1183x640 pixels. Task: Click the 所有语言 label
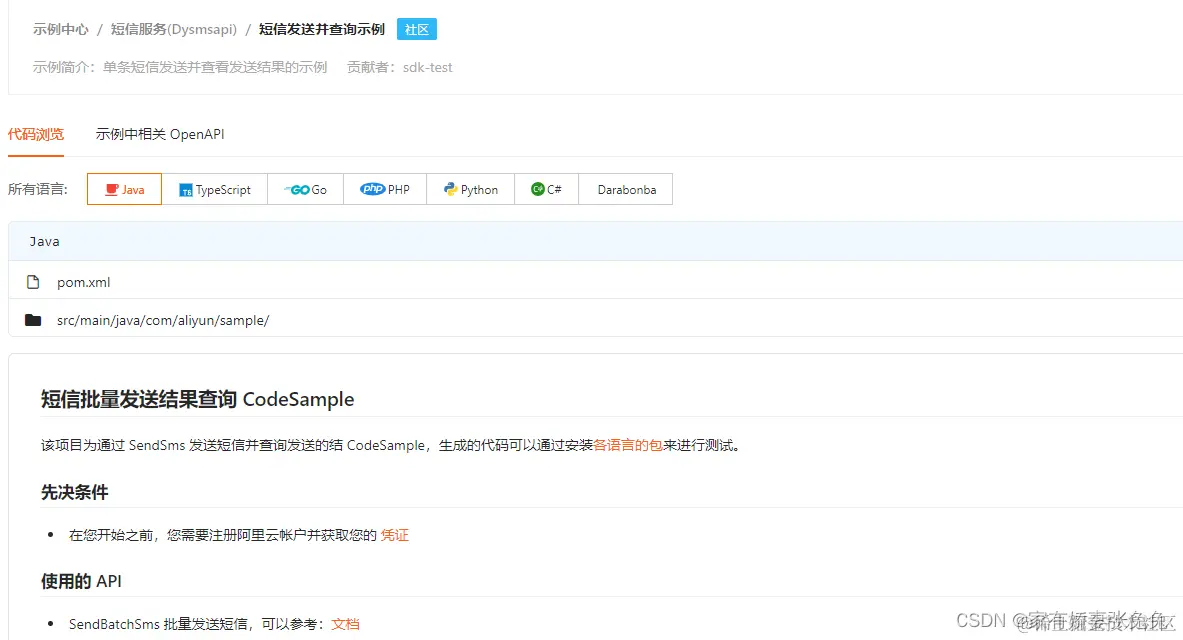(38, 189)
